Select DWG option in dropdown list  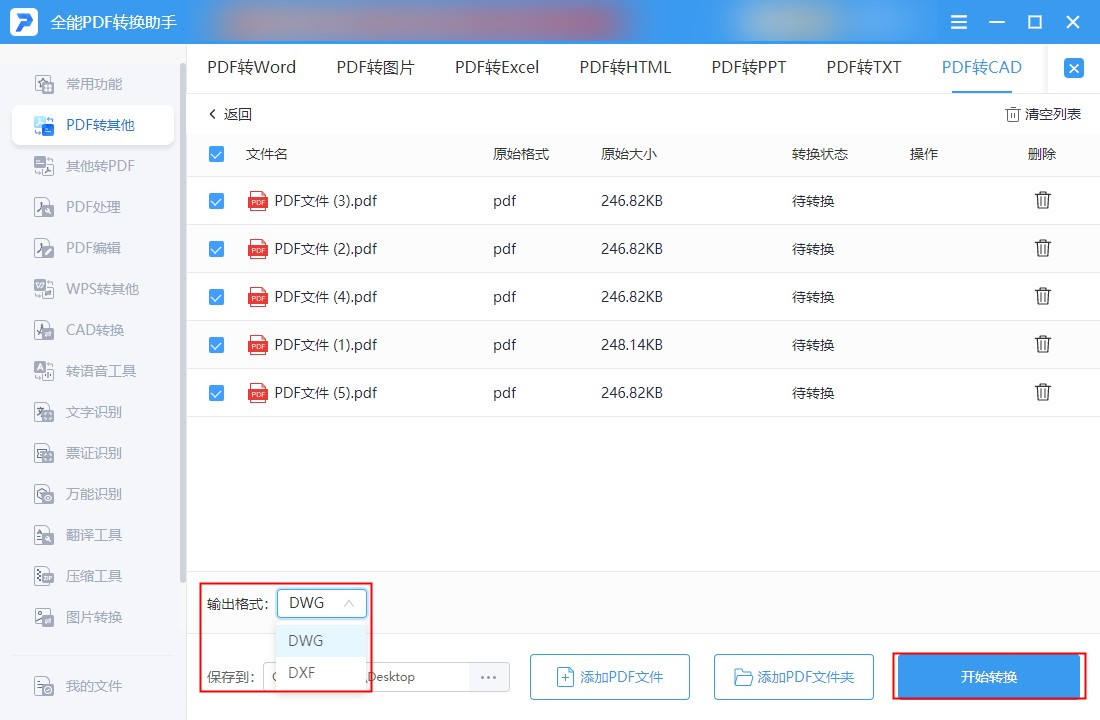(x=306, y=640)
